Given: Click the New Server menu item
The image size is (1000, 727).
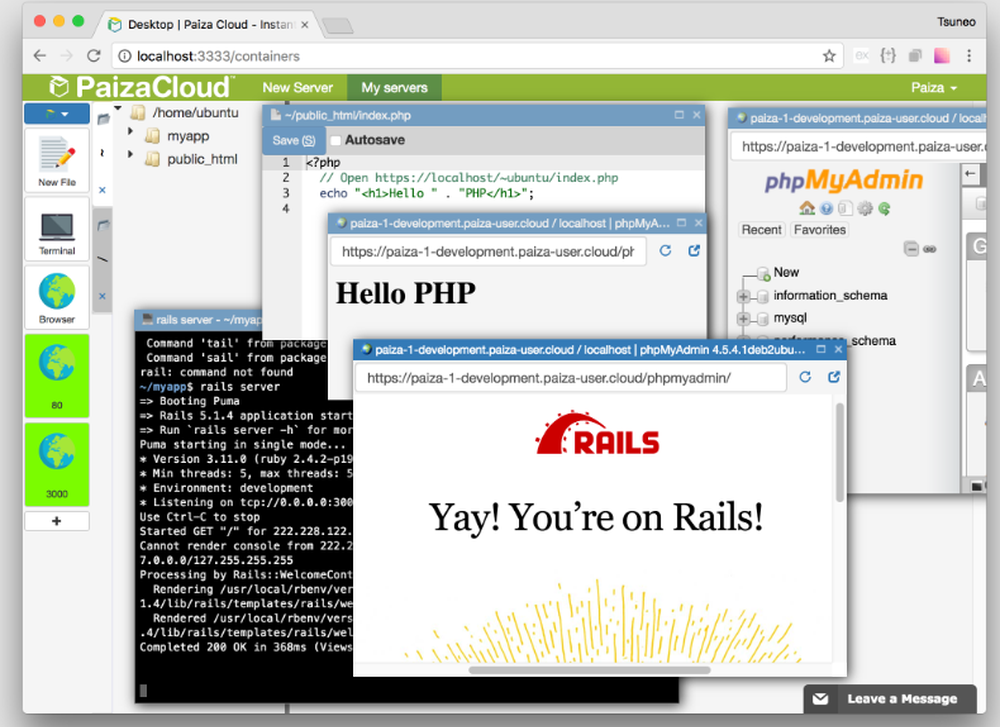Looking at the screenshot, I should (x=297, y=88).
